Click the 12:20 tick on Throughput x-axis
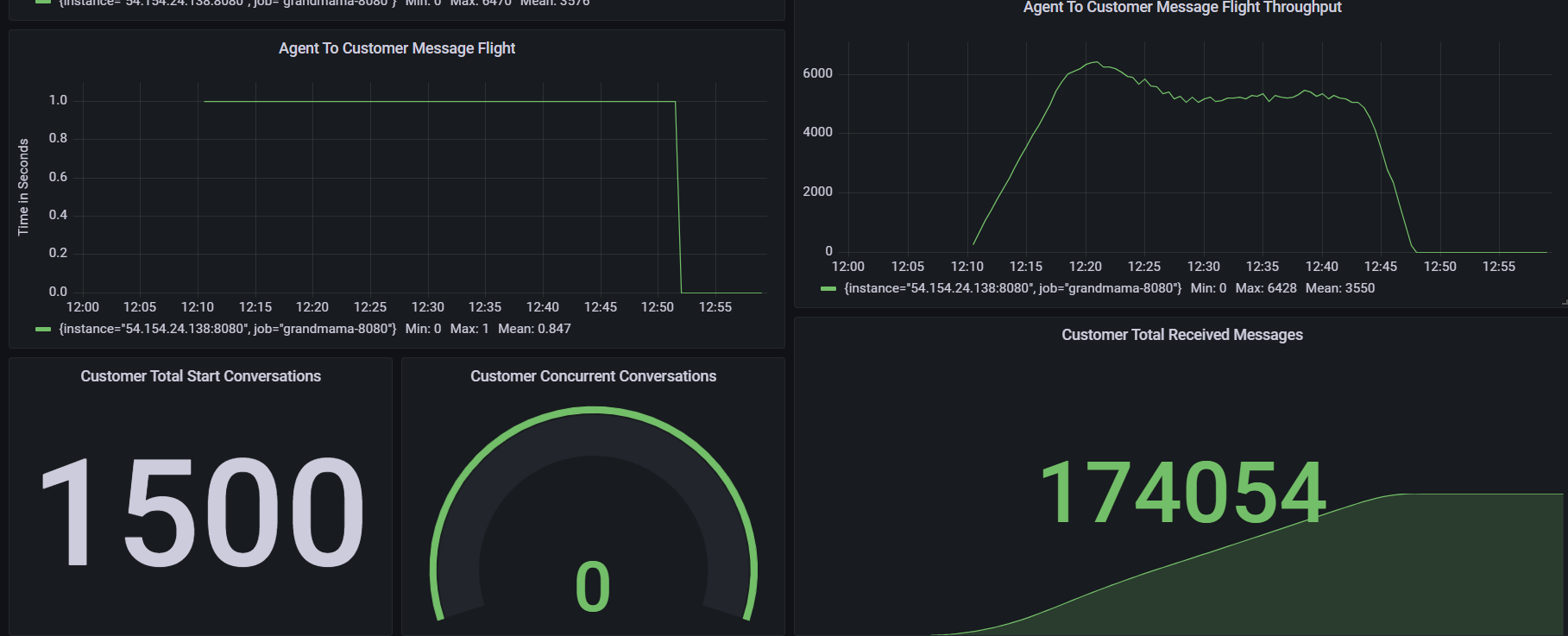The width and height of the screenshot is (1568, 636). coord(1085,267)
